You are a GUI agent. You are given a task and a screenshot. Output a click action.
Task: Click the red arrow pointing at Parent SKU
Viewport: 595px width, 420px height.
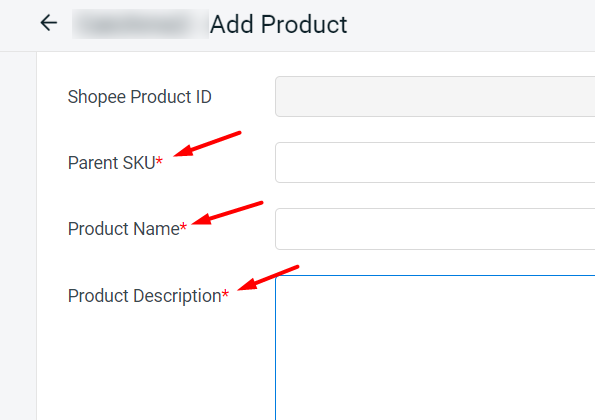(x=207, y=143)
